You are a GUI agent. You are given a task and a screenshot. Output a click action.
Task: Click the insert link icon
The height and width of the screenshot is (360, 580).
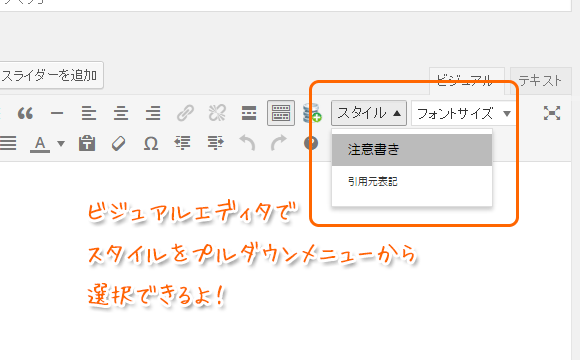click(x=185, y=113)
